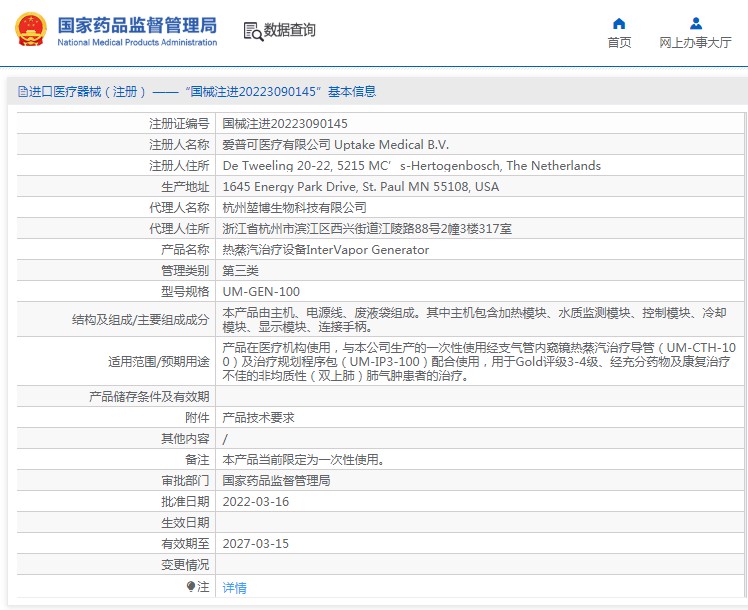Click the 产品技术要求 attachment value

click(x=258, y=418)
